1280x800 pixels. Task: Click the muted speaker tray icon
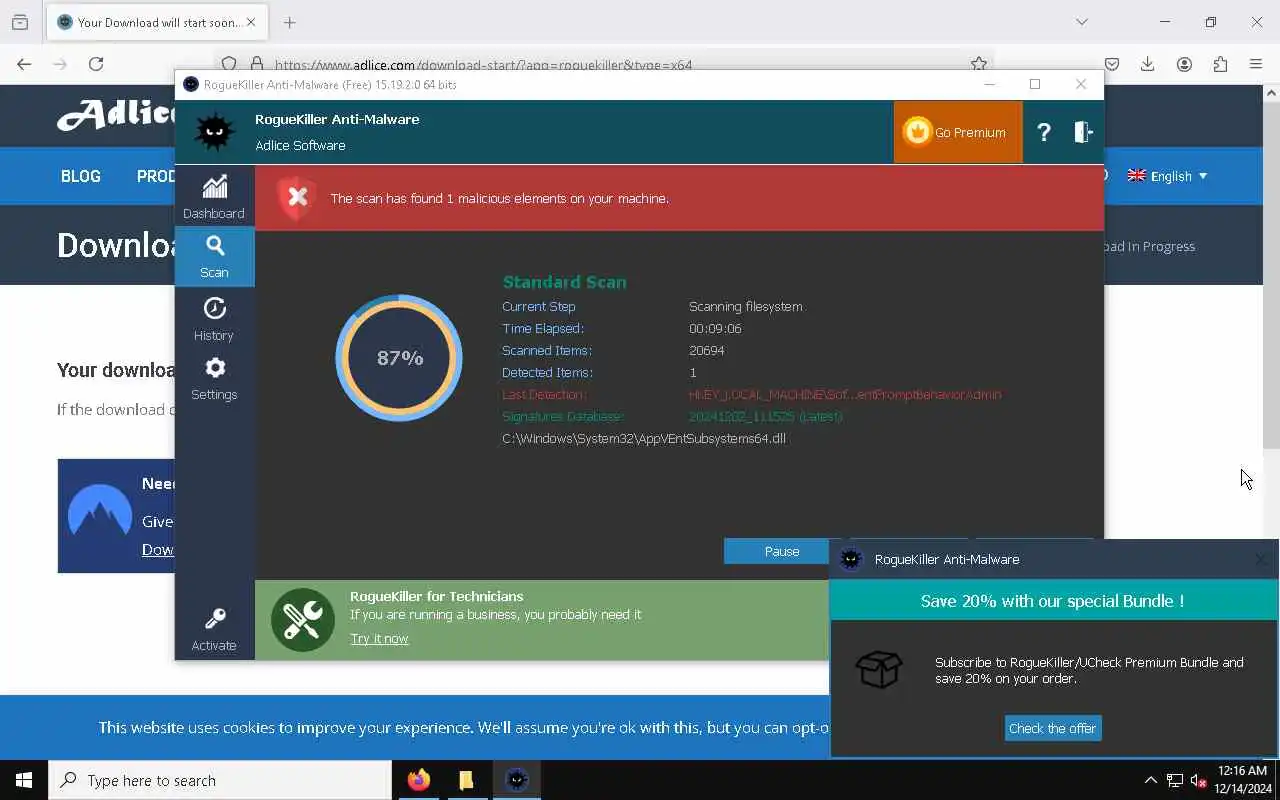point(1198,781)
